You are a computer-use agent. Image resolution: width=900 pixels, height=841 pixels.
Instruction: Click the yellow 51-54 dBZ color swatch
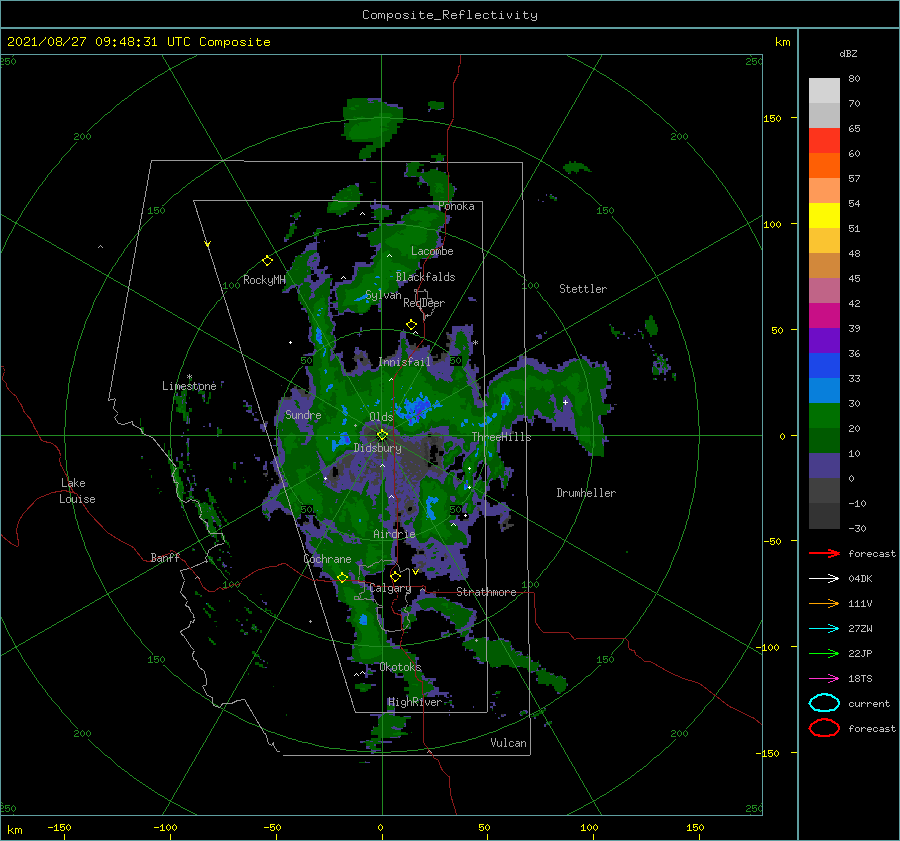[824, 216]
